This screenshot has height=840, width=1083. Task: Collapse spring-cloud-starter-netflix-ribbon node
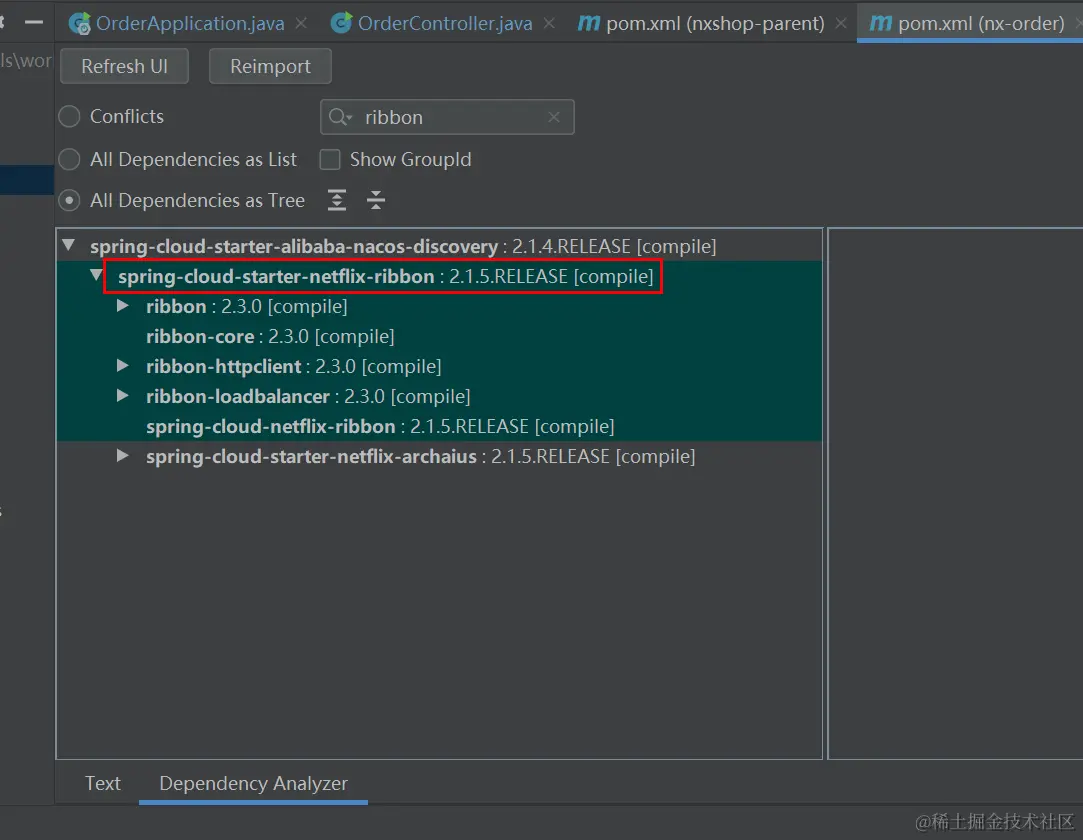tap(96, 276)
